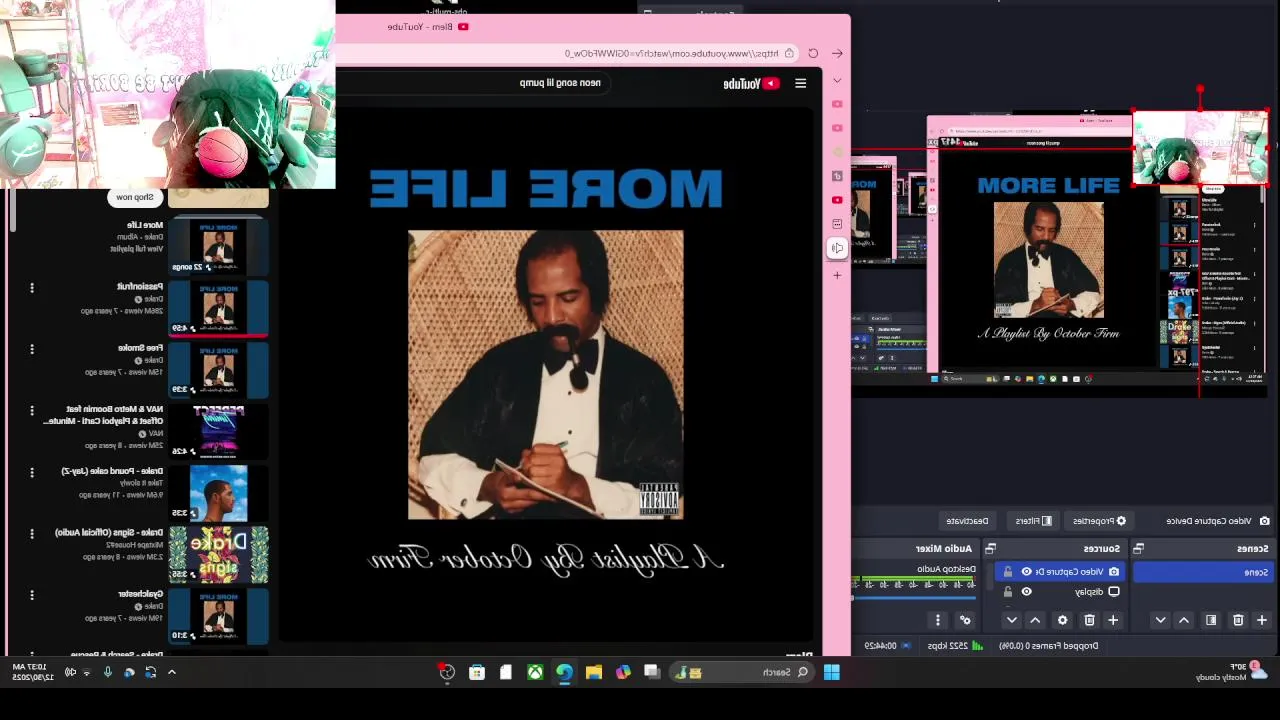This screenshot has width=1280, height=720.
Task: Open source properties gear in Sources toolbar
Action: pyautogui.click(x=1062, y=620)
